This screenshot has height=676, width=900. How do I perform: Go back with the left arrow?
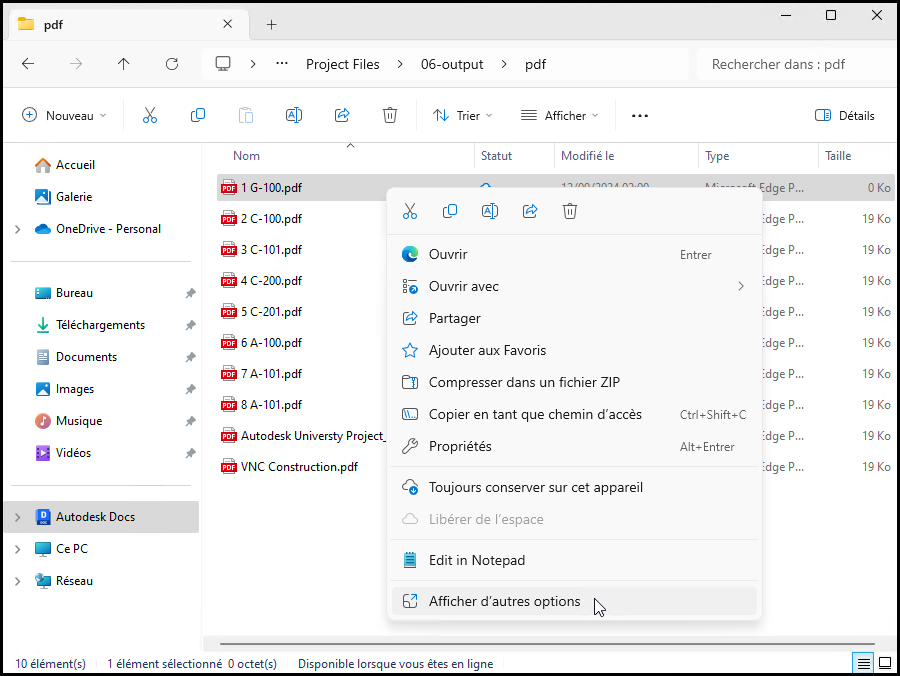[x=28, y=64]
